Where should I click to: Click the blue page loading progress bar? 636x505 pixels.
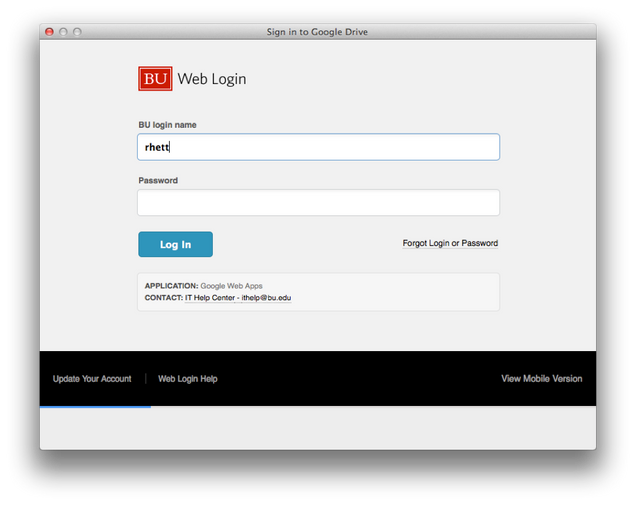(x=95, y=406)
